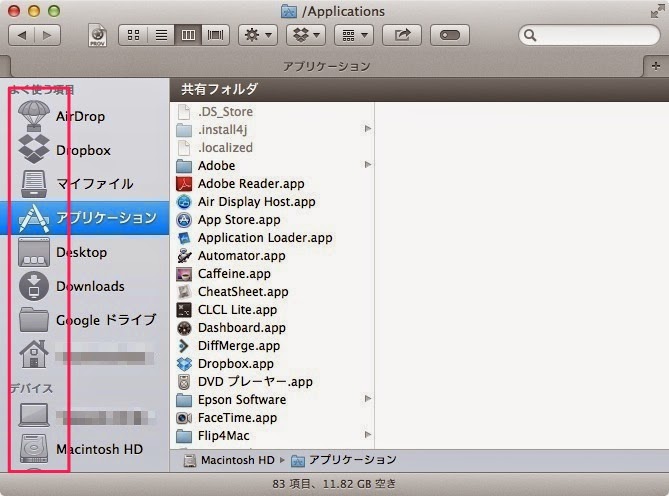Select the アプリケーション tab
This screenshot has width=669, height=496.
click(x=326, y=67)
